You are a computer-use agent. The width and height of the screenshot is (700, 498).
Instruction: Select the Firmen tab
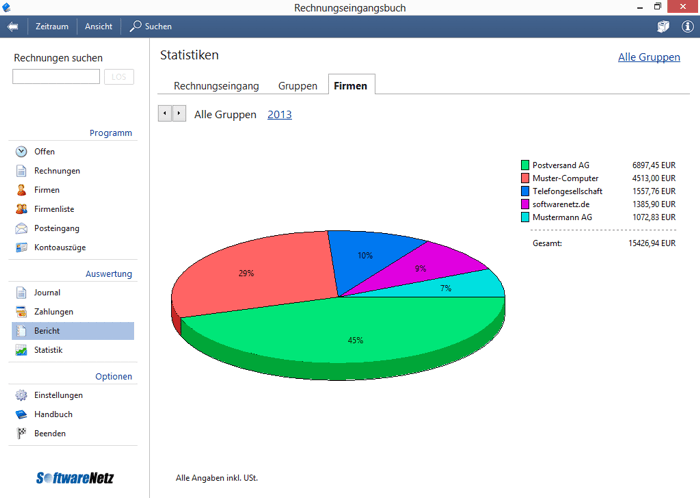pos(351,85)
